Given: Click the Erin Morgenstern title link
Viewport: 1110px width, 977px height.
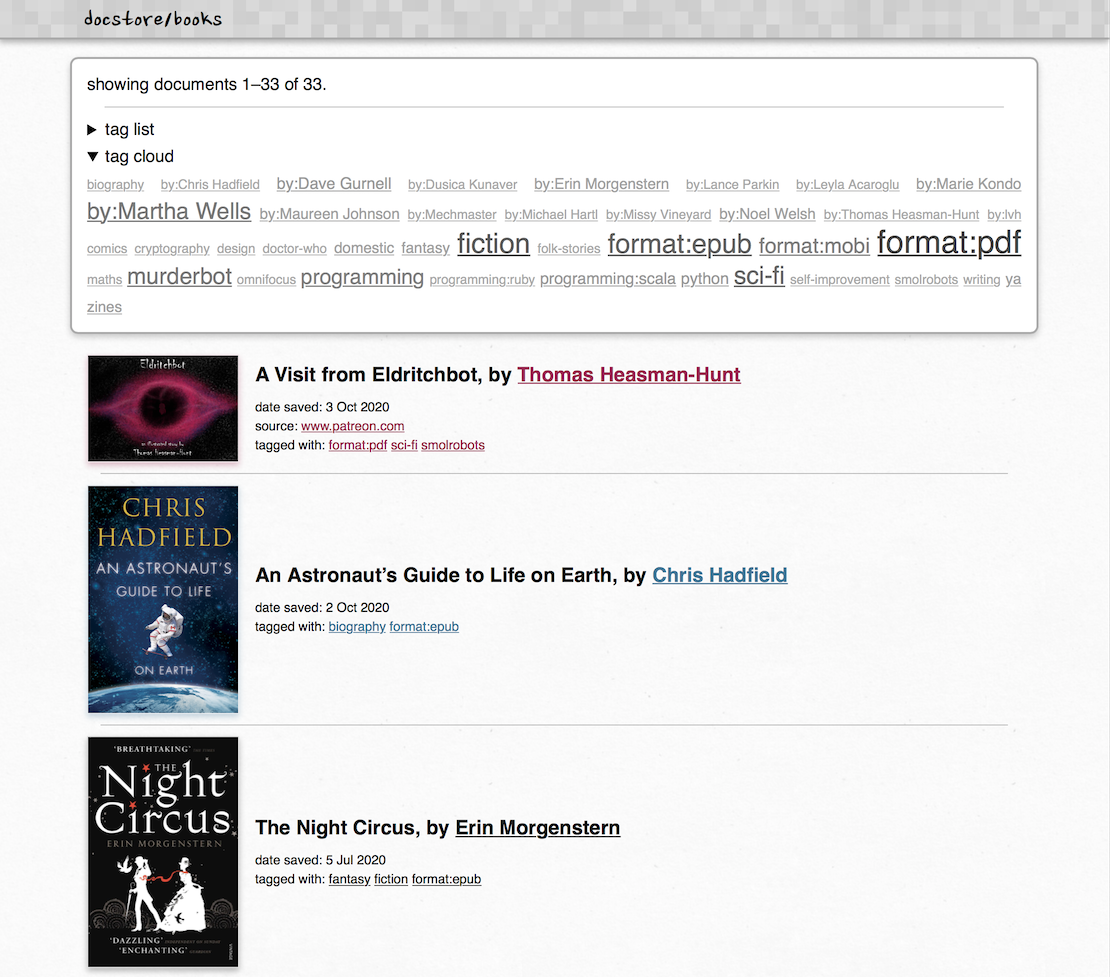Looking at the screenshot, I should pyautogui.click(x=537, y=828).
